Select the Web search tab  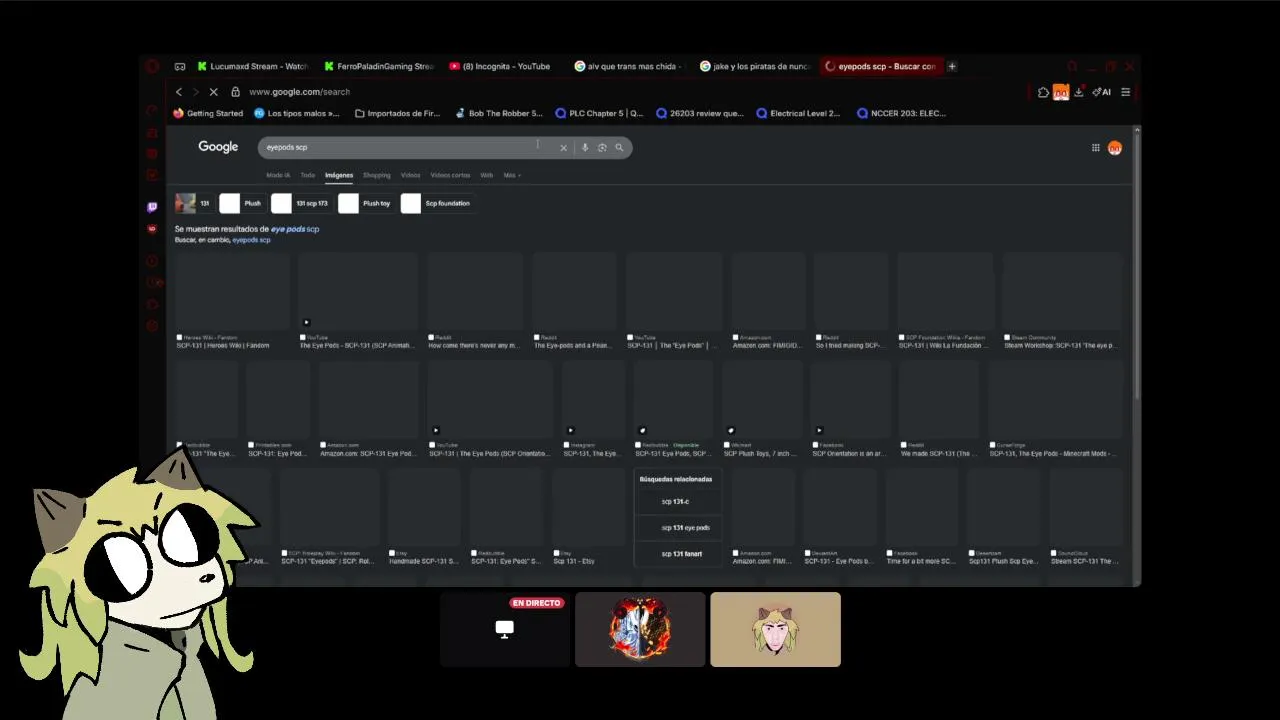pos(487,175)
